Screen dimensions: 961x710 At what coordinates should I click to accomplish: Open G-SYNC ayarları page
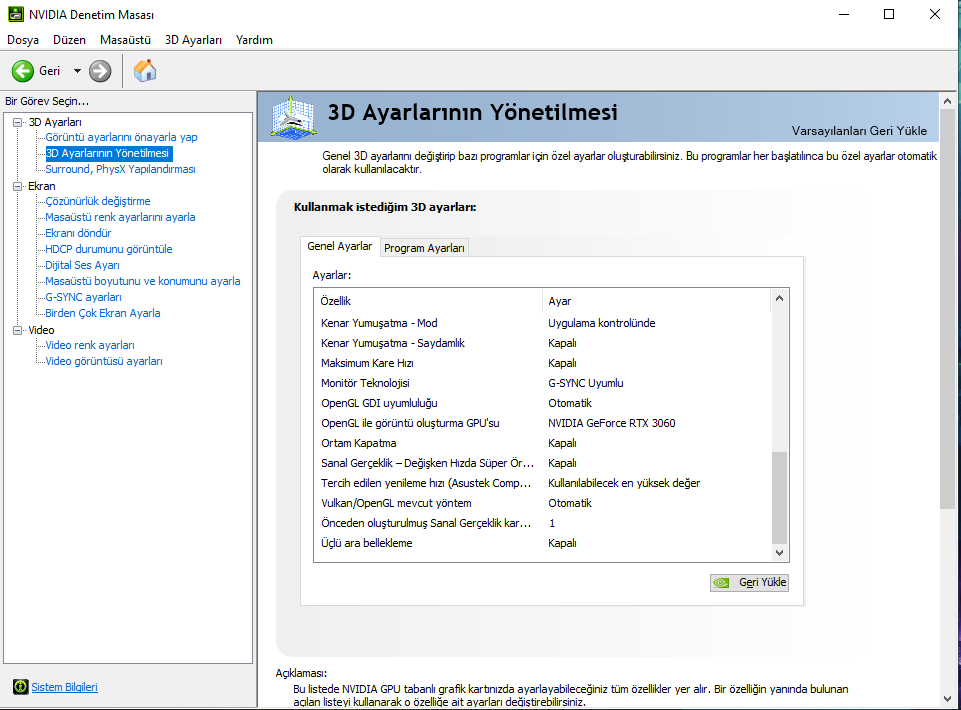[83, 297]
